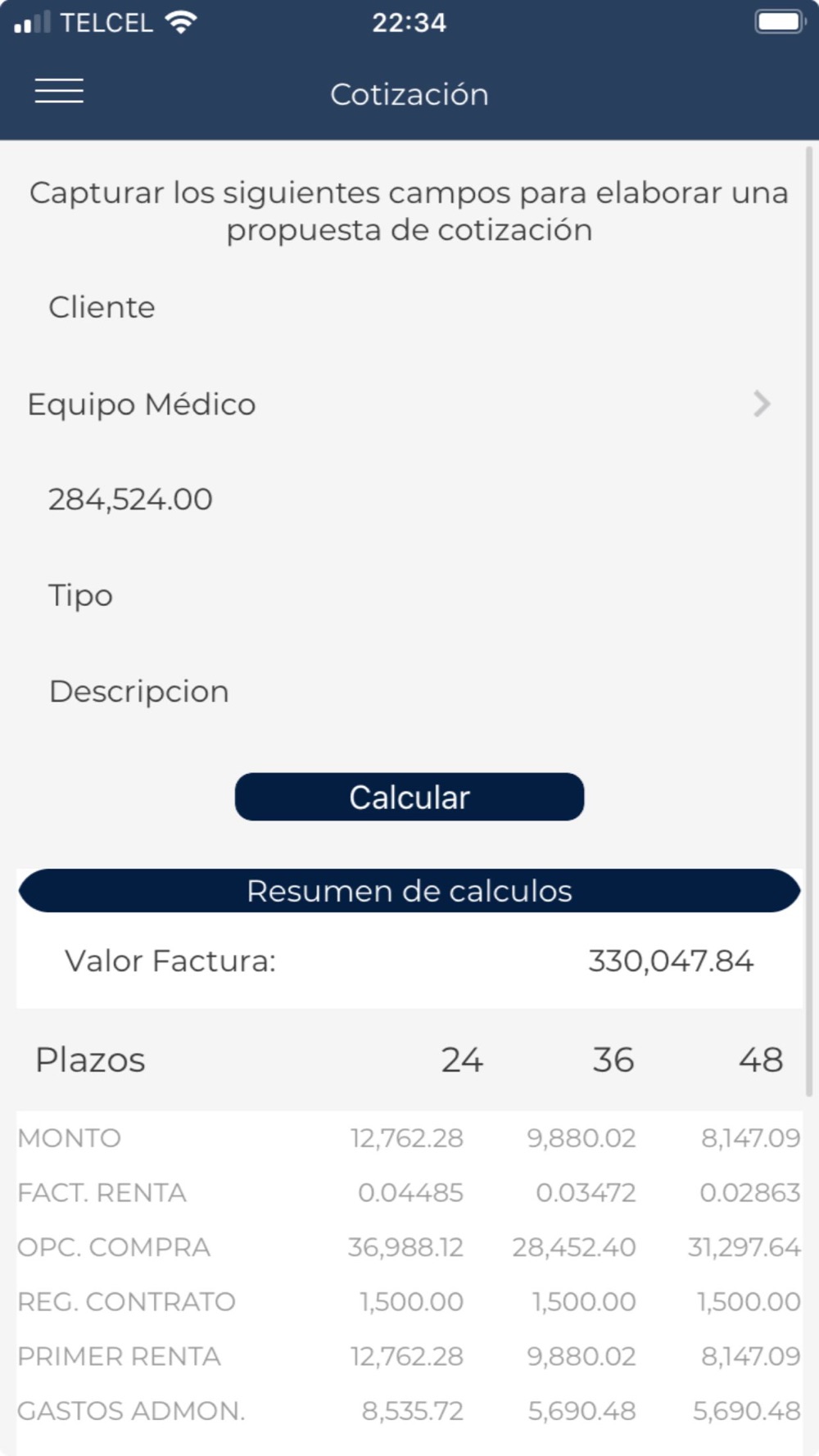
Task: Select the 36 month plazo column
Action: pos(613,1060)
